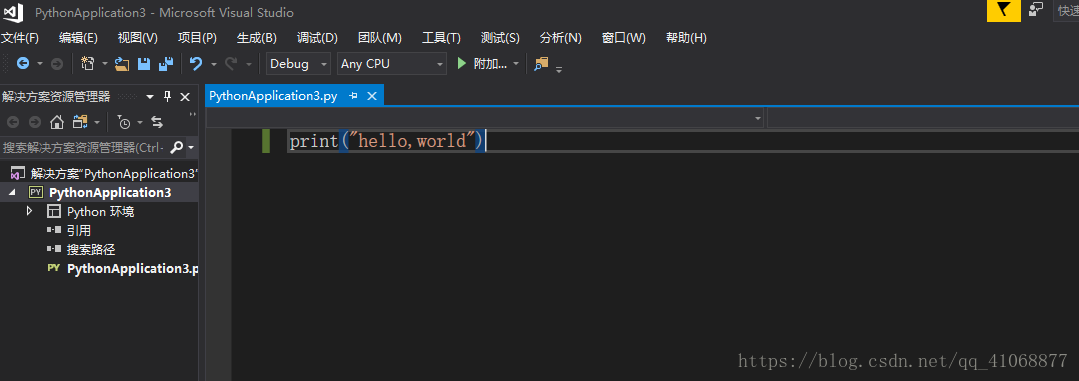The image size is (1079, 381).
Task: Click the Solution Explorer refresh arrows icon
Action: (x=157, y=122)
